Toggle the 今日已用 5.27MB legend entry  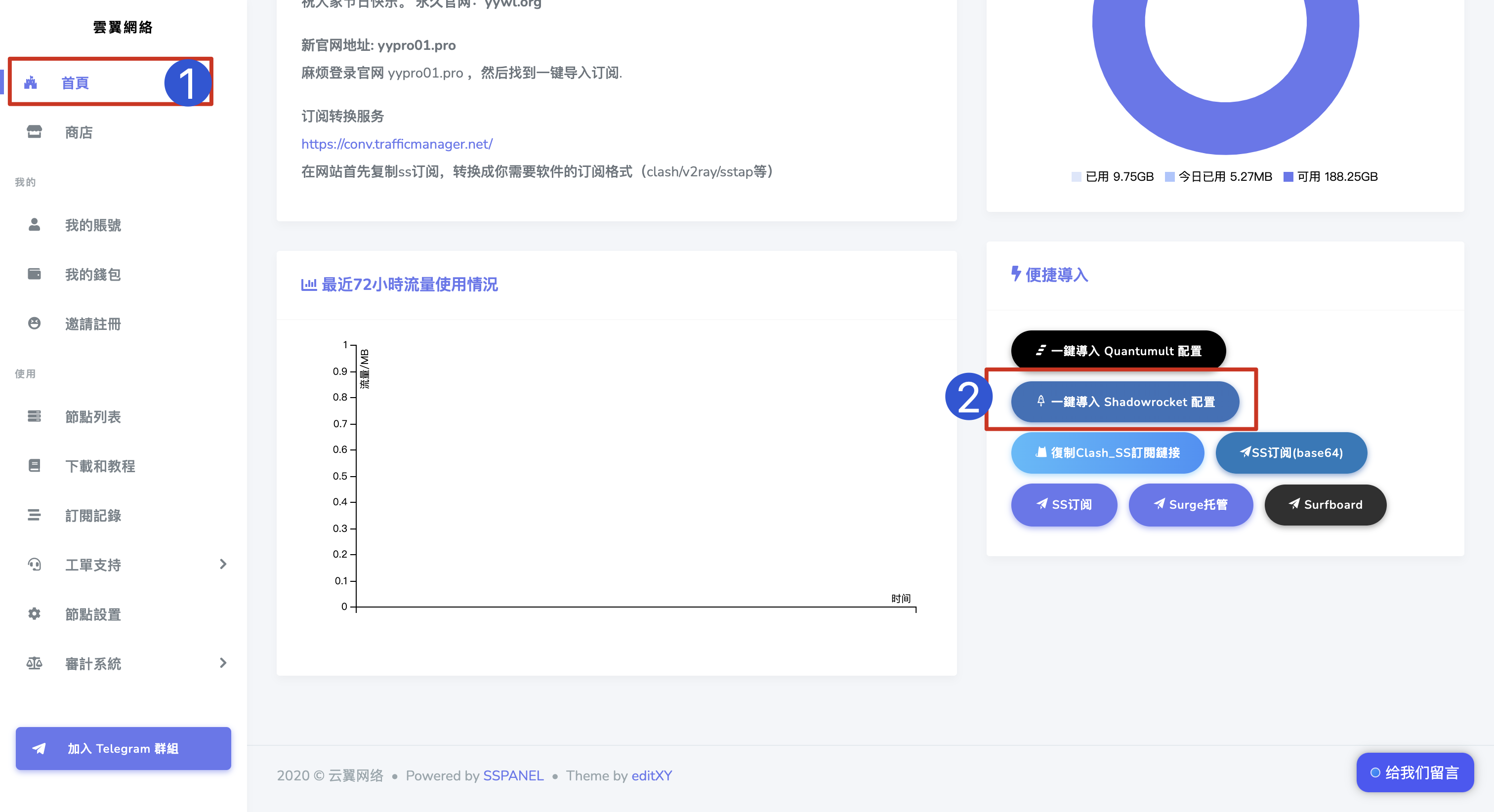pyautogui.click(x=1218, y=176)
